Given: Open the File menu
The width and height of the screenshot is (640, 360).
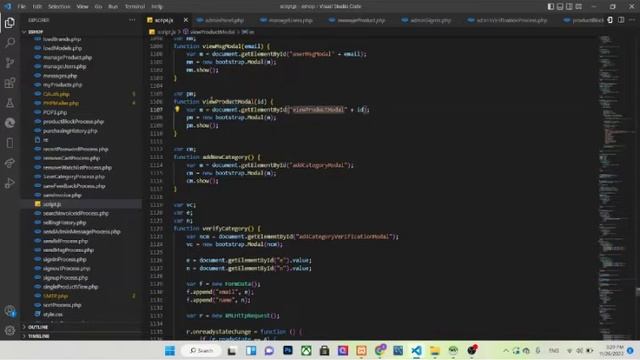Looking at the screenshot, I should pyautogui.click(x=22, y=7).
